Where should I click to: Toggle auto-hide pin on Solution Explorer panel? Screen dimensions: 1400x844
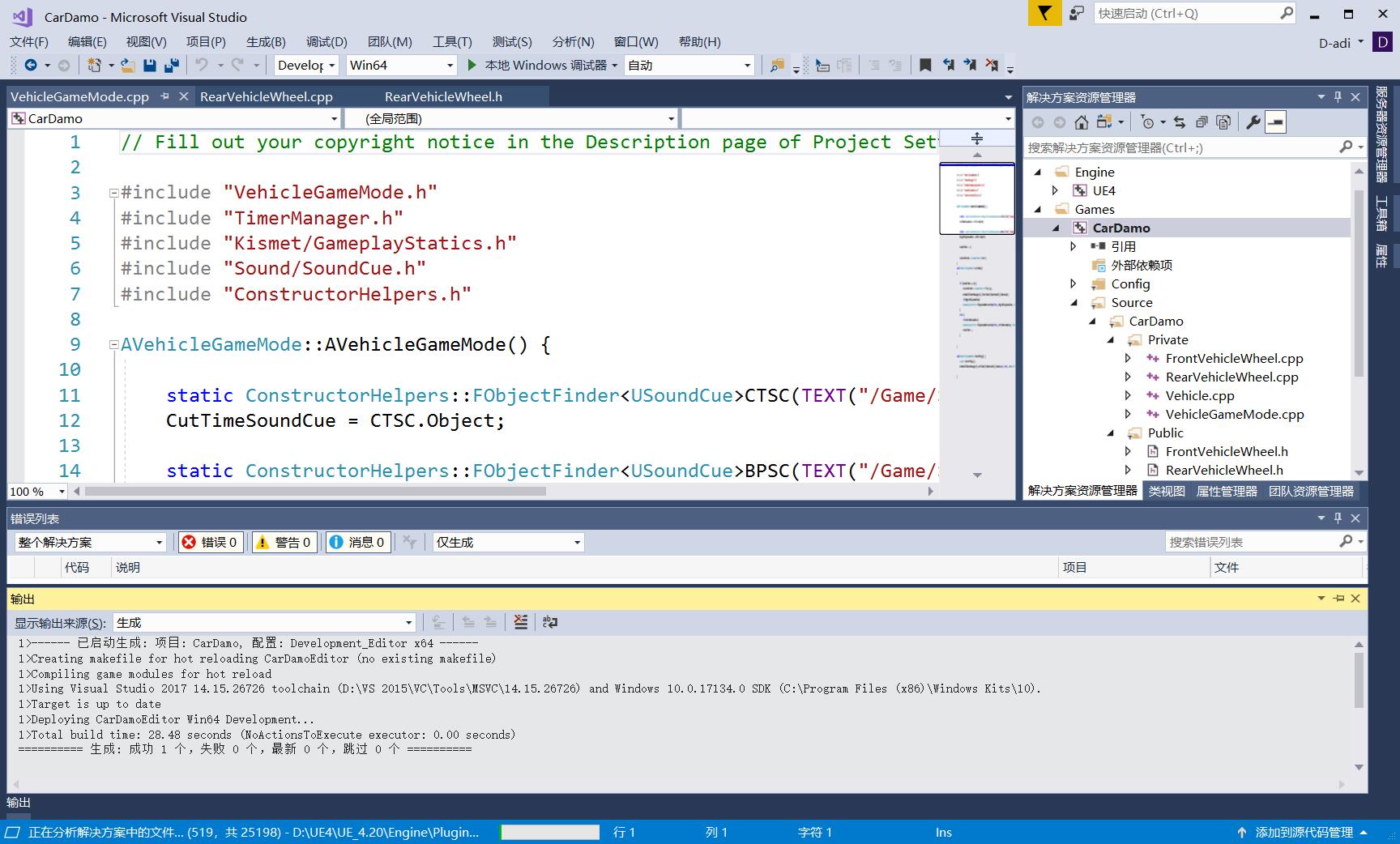pyautogui.click(x=1338, y=97)
